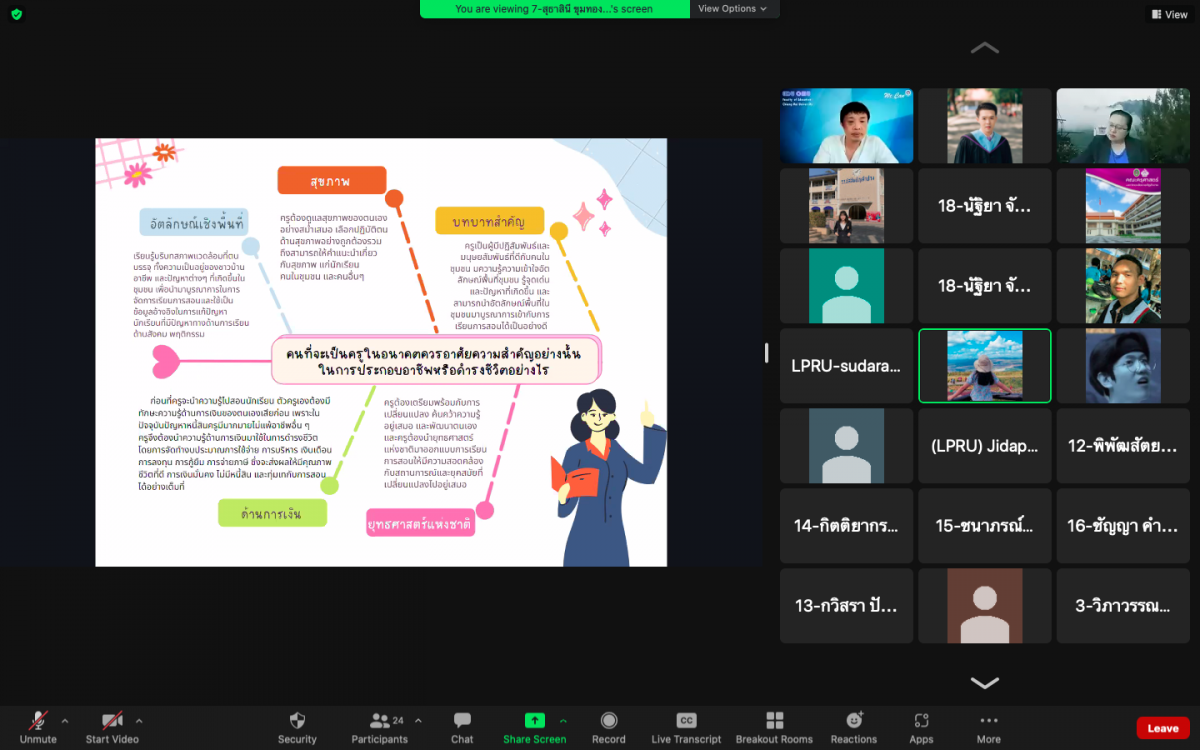Open the More options icon

989,720
